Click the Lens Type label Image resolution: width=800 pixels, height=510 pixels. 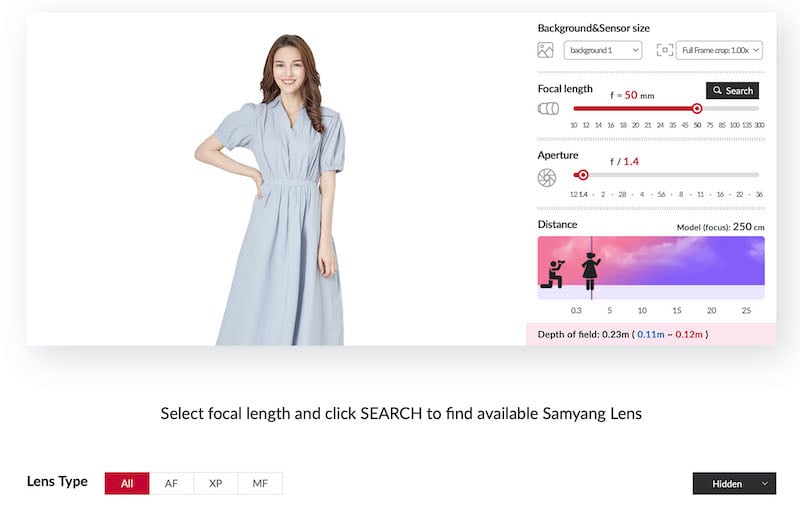57,481
